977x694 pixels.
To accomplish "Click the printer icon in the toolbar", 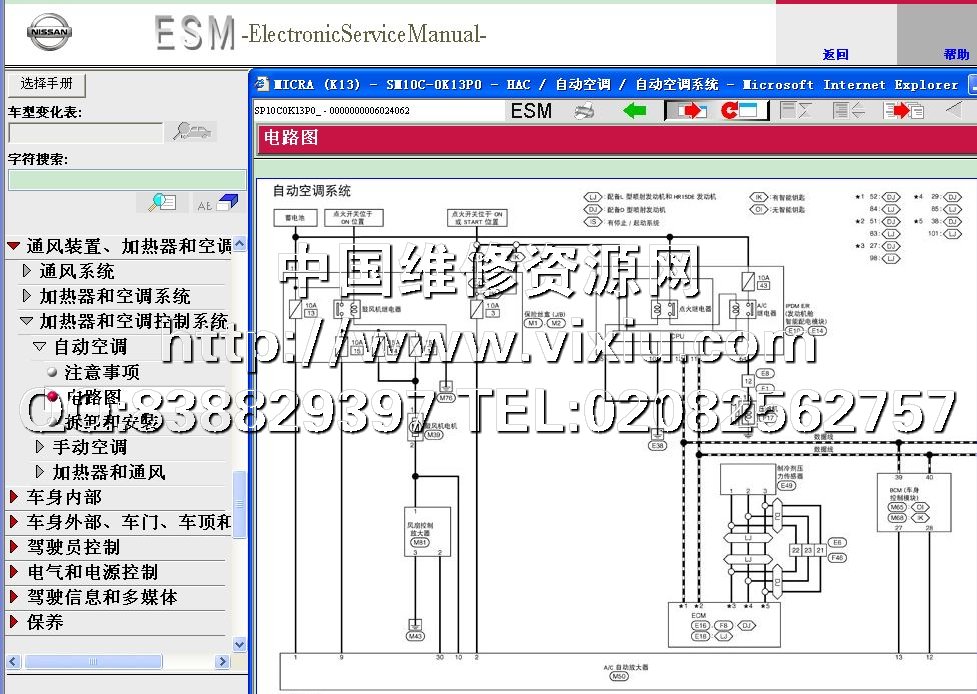I will tap(583, 111).
